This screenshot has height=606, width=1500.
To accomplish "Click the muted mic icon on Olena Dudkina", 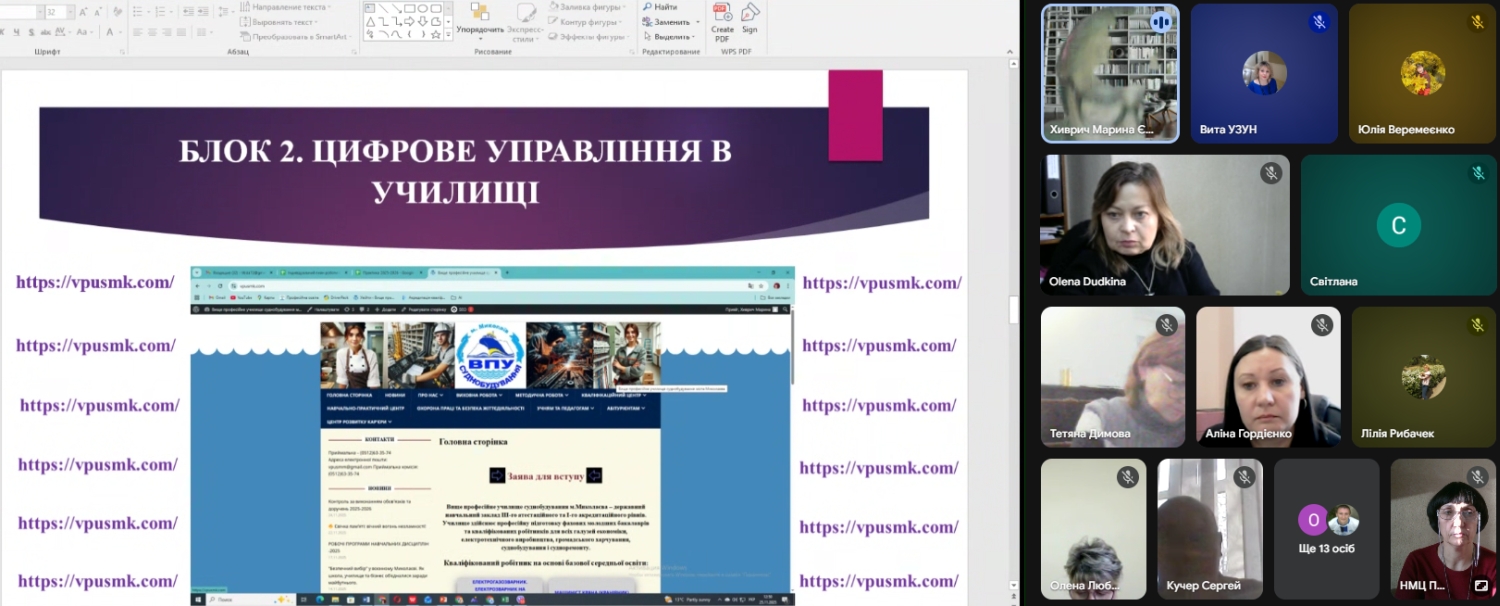I will 1271,173.
